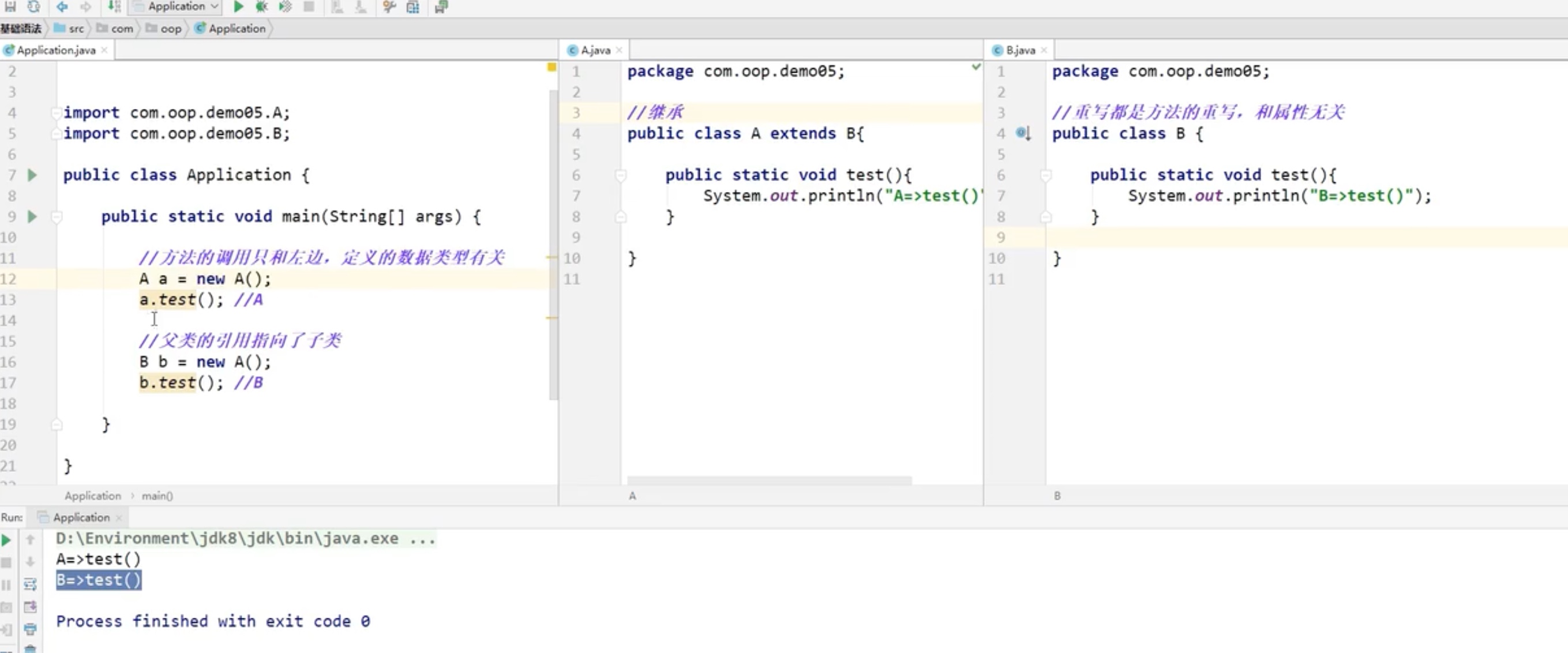The image size is (1568, 653).
Task: Click the Synchronize refresh icon
Action: tap(33, 7)
